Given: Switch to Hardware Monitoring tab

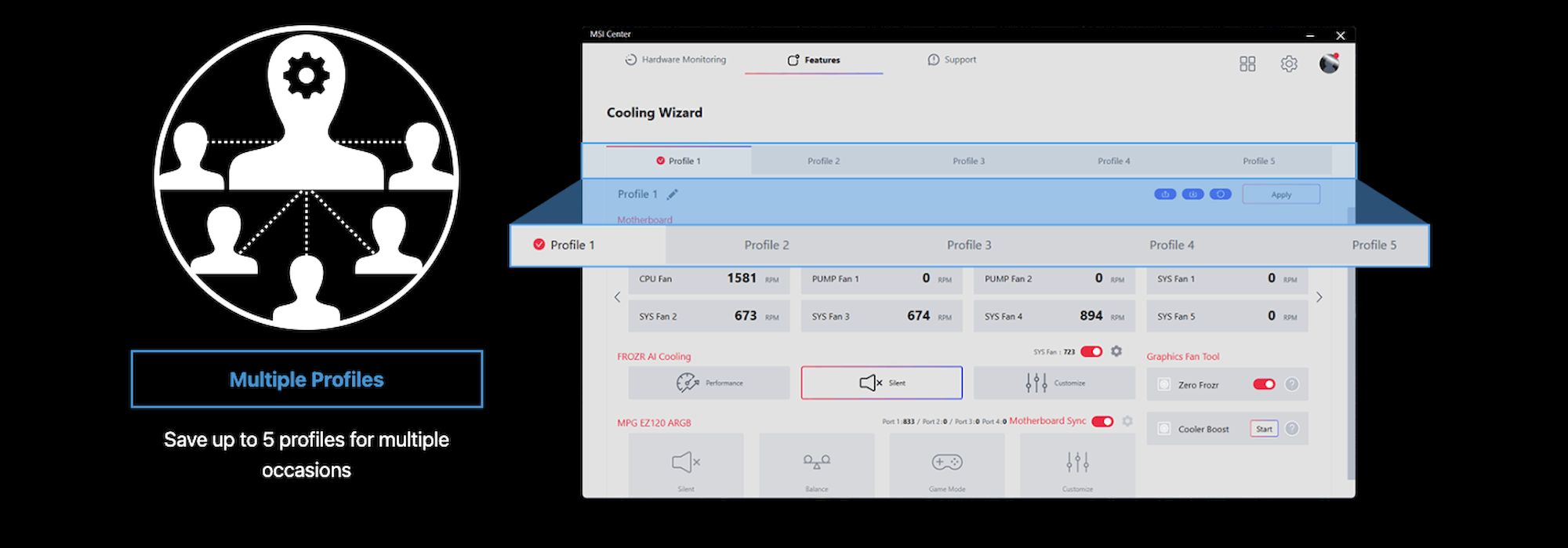Looking at the screenshot, I should coord(675,60).
